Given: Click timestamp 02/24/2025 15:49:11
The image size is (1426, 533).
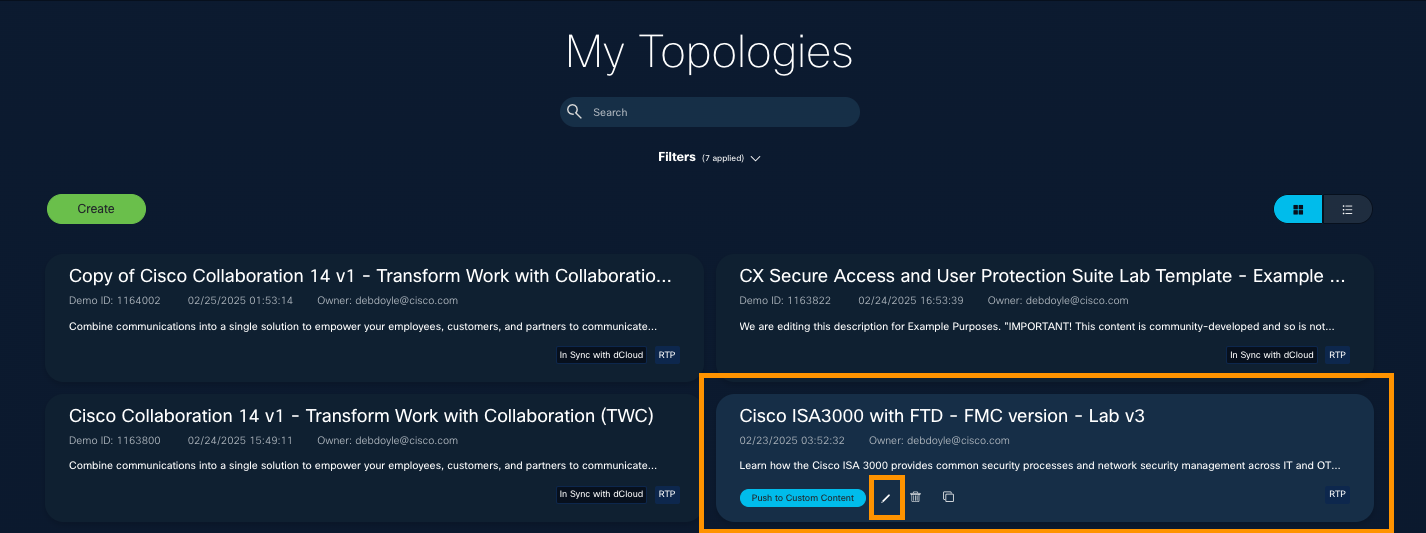Looking at the screenshot, I should pyautogui.click(x=240, y=440).
